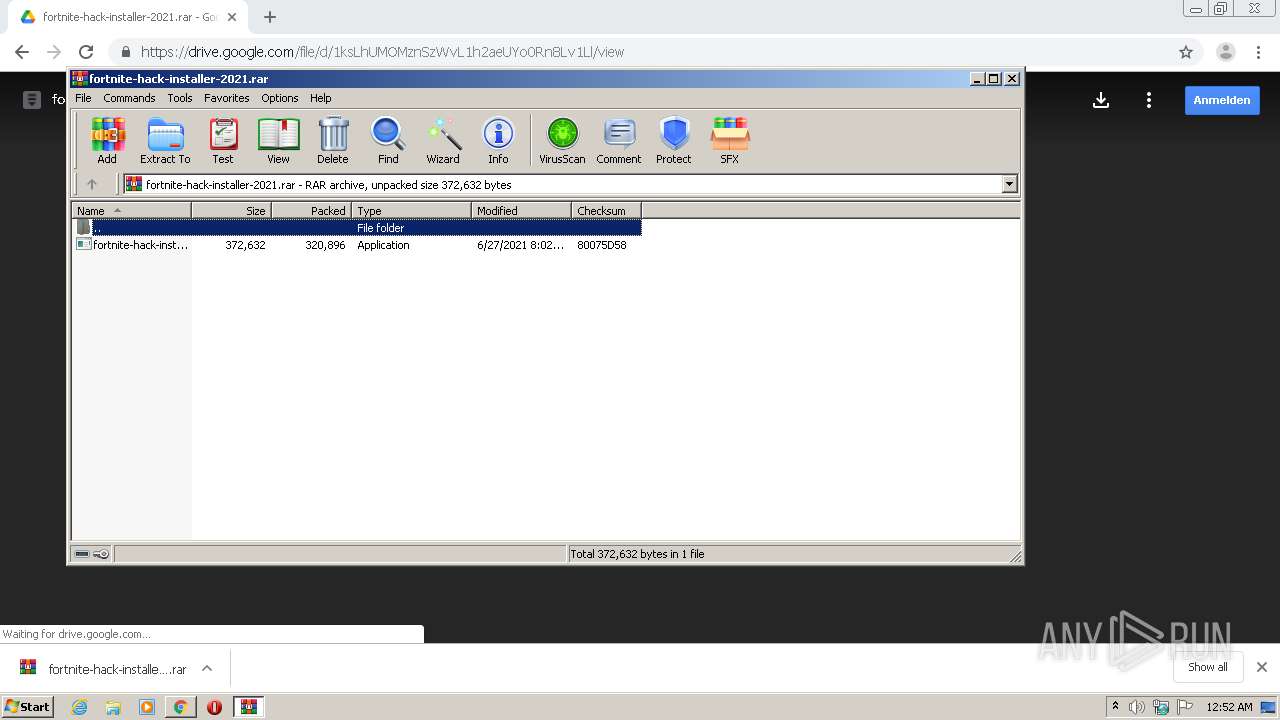Expand download item options chevron
Image resolution: width=1280 pixels, height=720 pixels.
pos(207,669)
